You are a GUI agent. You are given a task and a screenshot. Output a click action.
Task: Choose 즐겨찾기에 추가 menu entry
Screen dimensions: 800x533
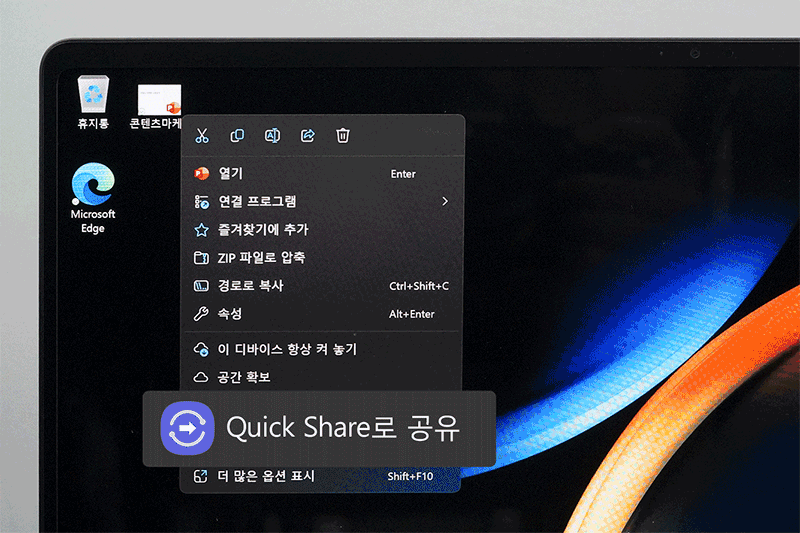point(322,230)
